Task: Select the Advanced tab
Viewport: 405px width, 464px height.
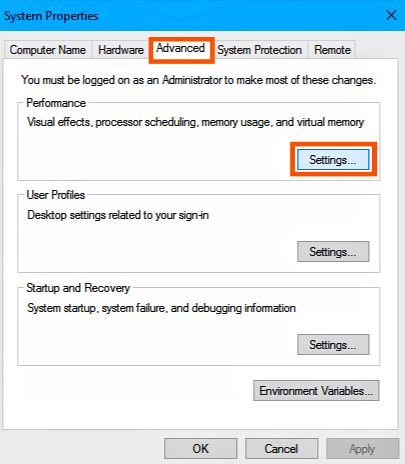Action: (180, 49)
